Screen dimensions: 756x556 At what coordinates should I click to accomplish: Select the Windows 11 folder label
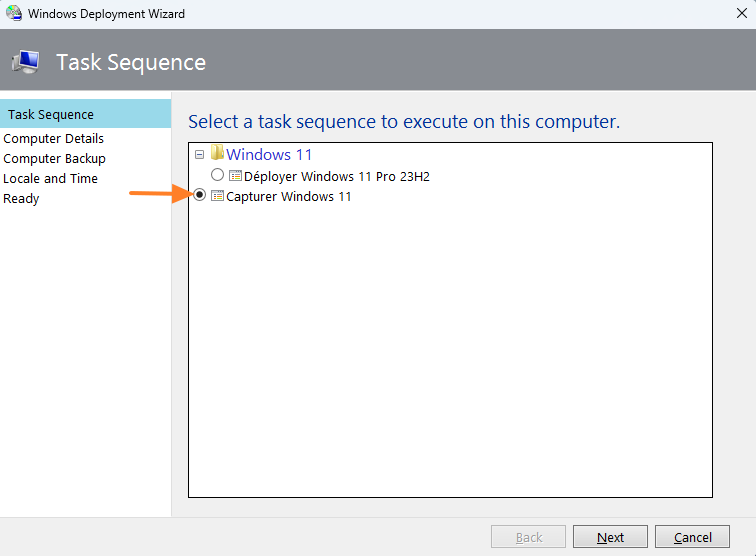point(269,155)
